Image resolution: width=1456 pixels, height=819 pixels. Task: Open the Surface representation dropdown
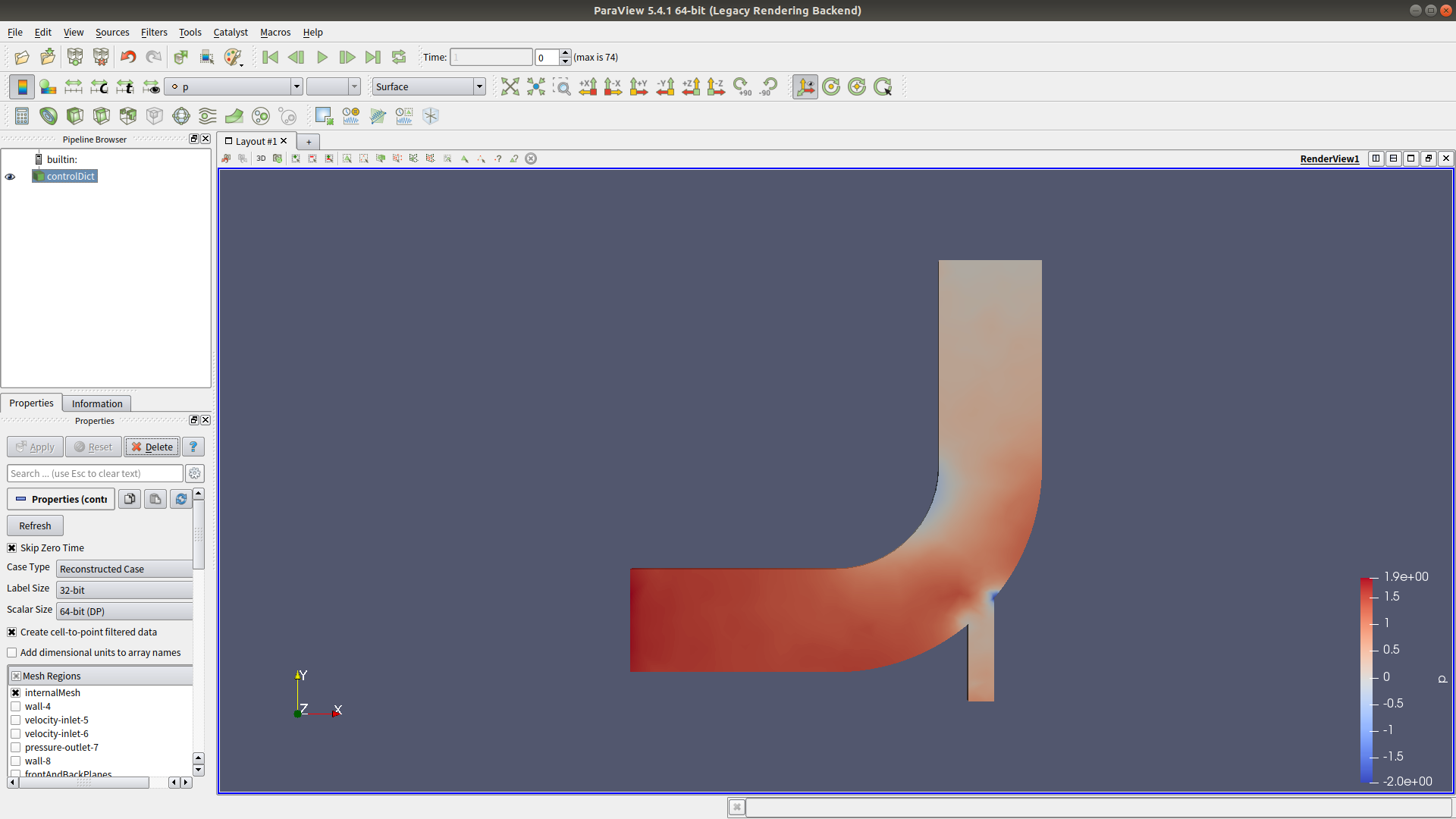[428, 86]
